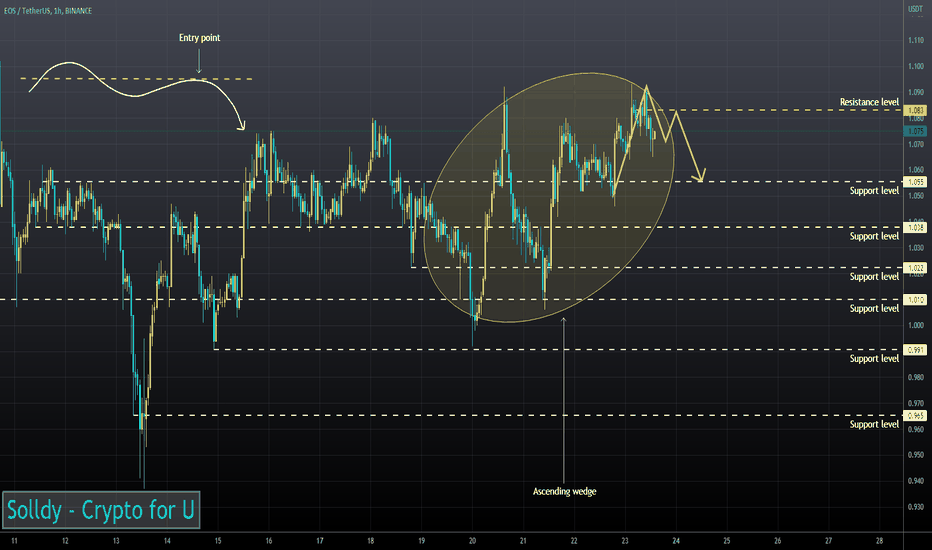Click date 17 on the time axis
The image size is (932, 550).
[320, 541]
